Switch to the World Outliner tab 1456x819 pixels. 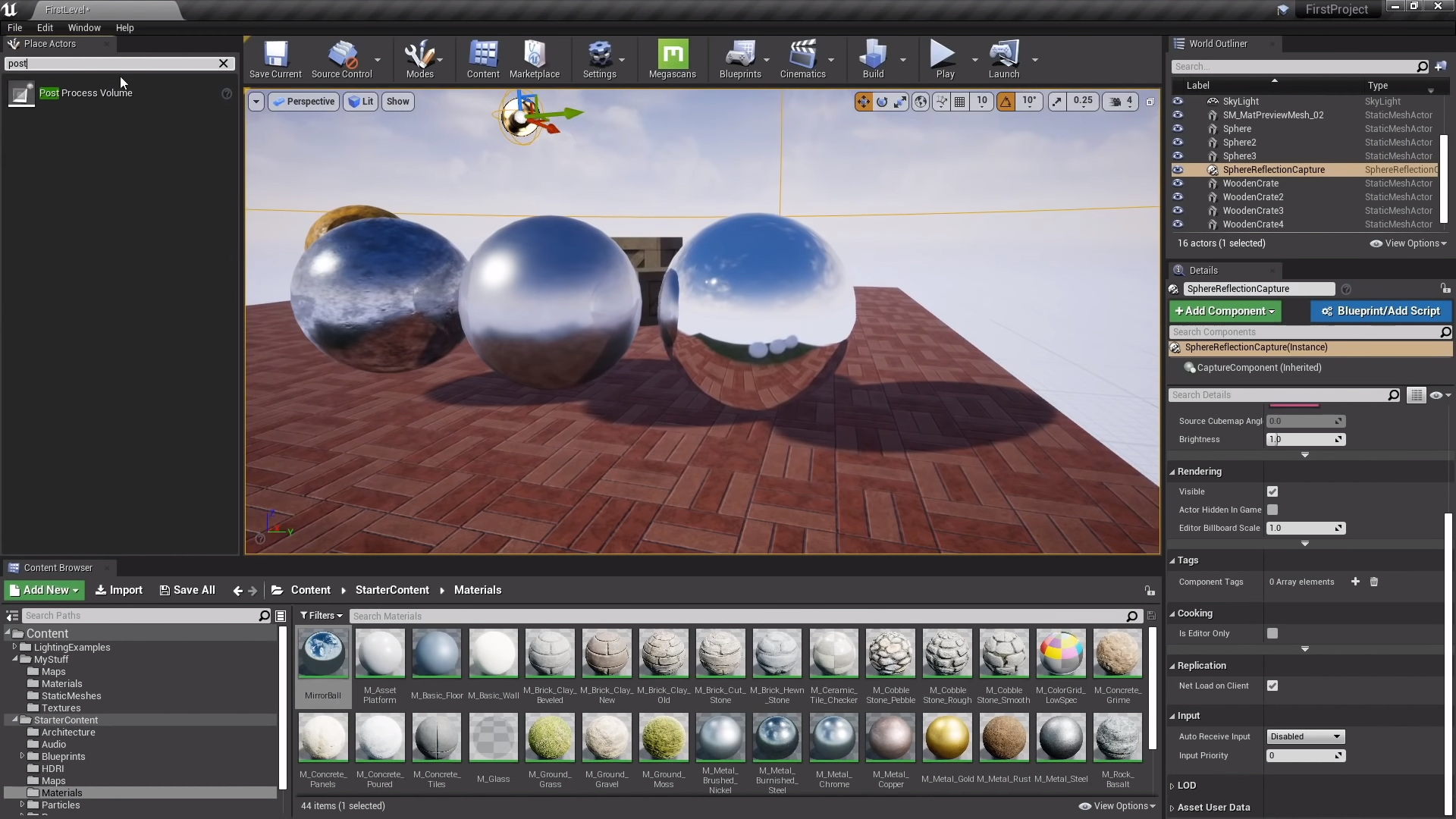point(1218,44)
